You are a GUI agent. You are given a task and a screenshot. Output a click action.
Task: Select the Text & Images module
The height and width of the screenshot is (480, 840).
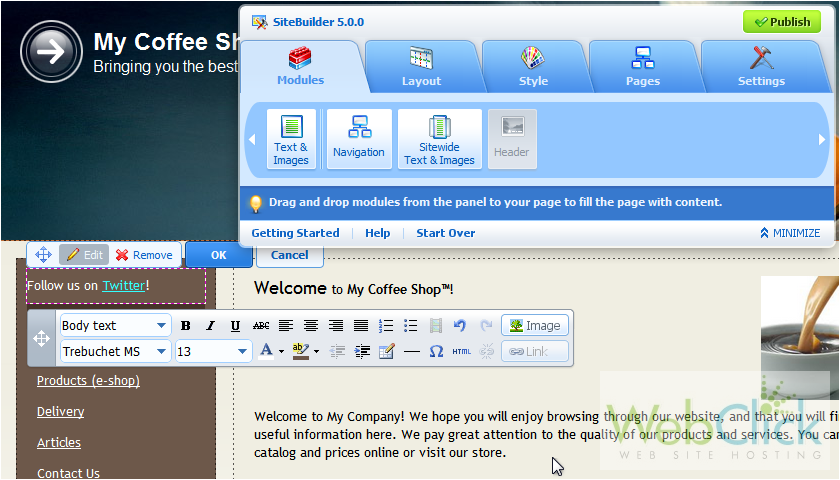[291, 139]
